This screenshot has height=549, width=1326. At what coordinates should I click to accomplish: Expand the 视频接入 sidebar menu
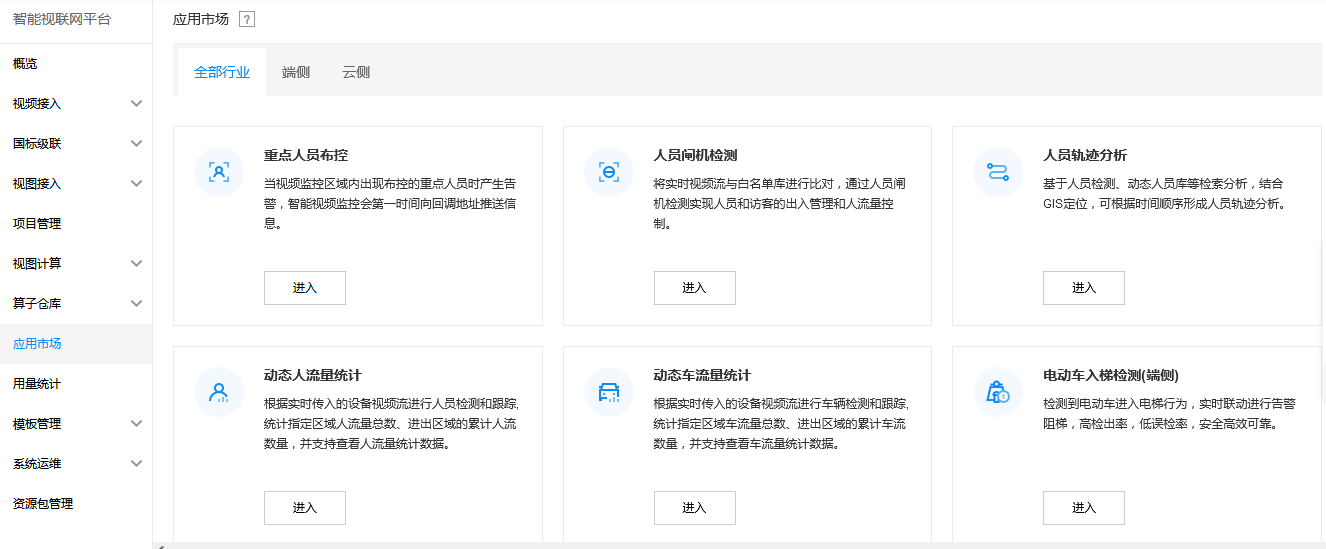pos(76,104)
